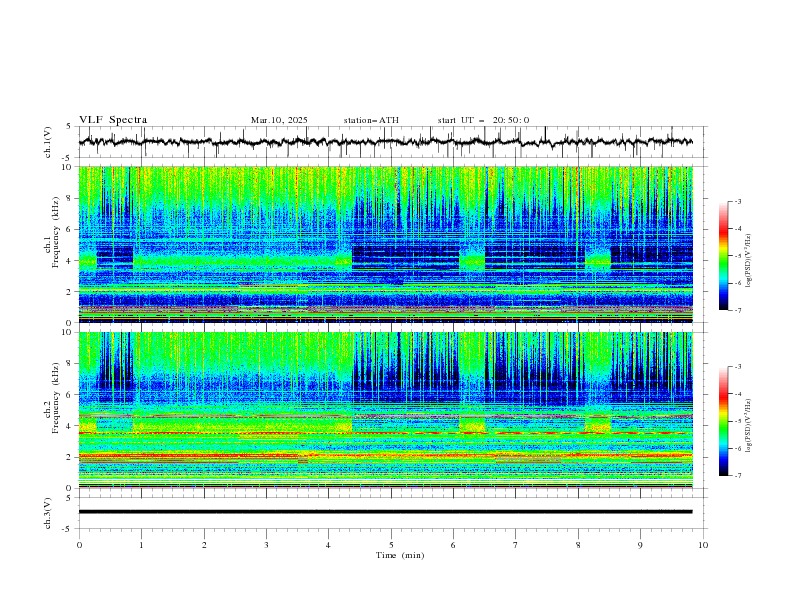Click the ch.1 "log(PSD)(V²/Hz)" color bar title
Image resolution: width=792 pixels, height=612 pixels.
coord(749,261)
